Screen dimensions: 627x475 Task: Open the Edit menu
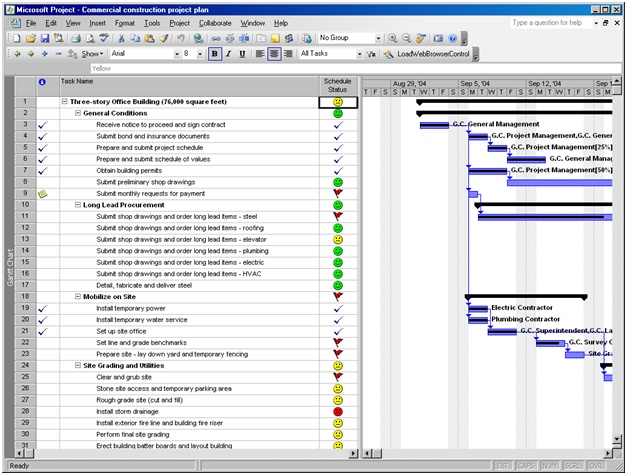coord(51,23)
